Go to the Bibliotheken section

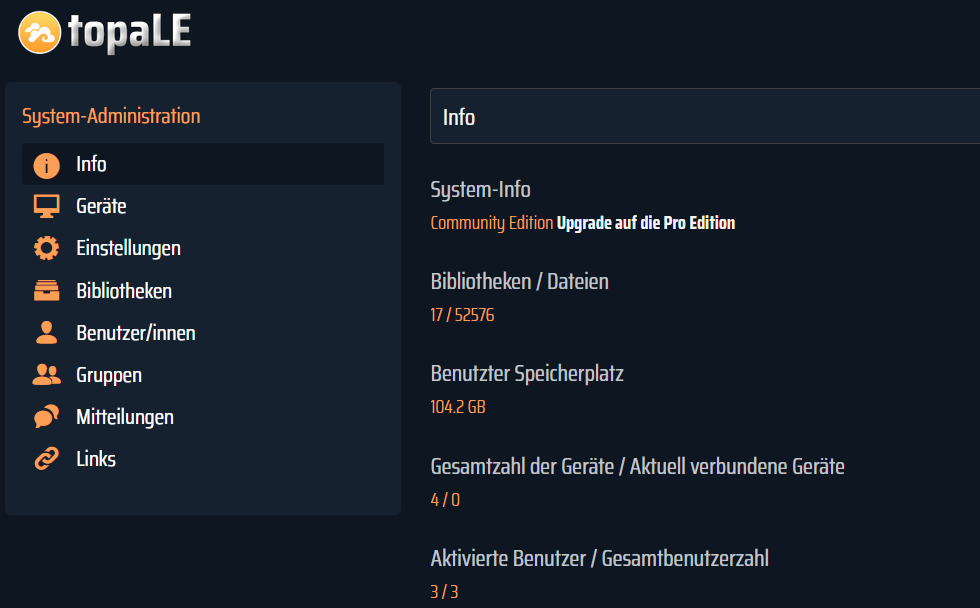pyautogui.click(x=124, y=291)
